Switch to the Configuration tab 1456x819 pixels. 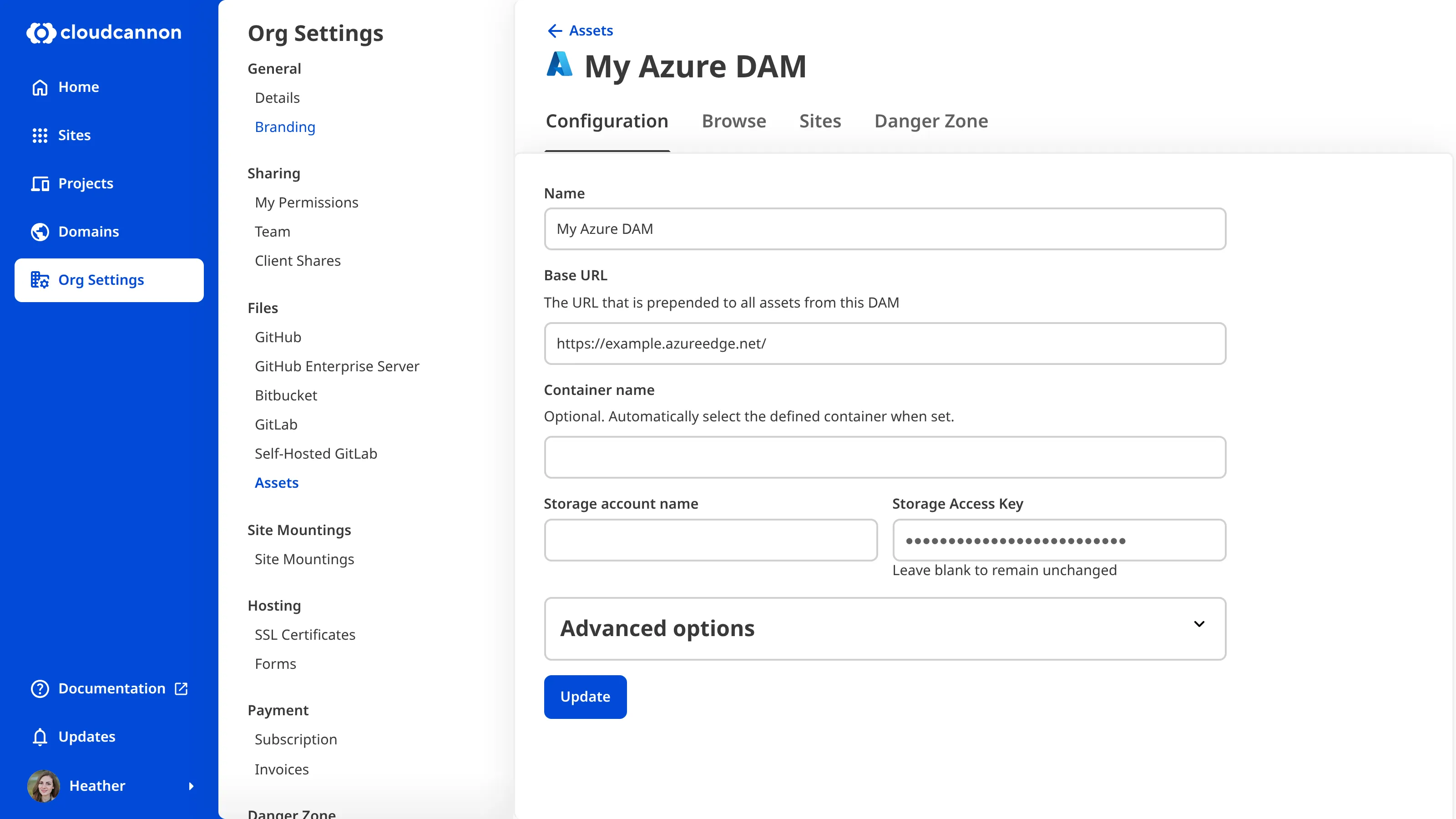pos(607,121)
